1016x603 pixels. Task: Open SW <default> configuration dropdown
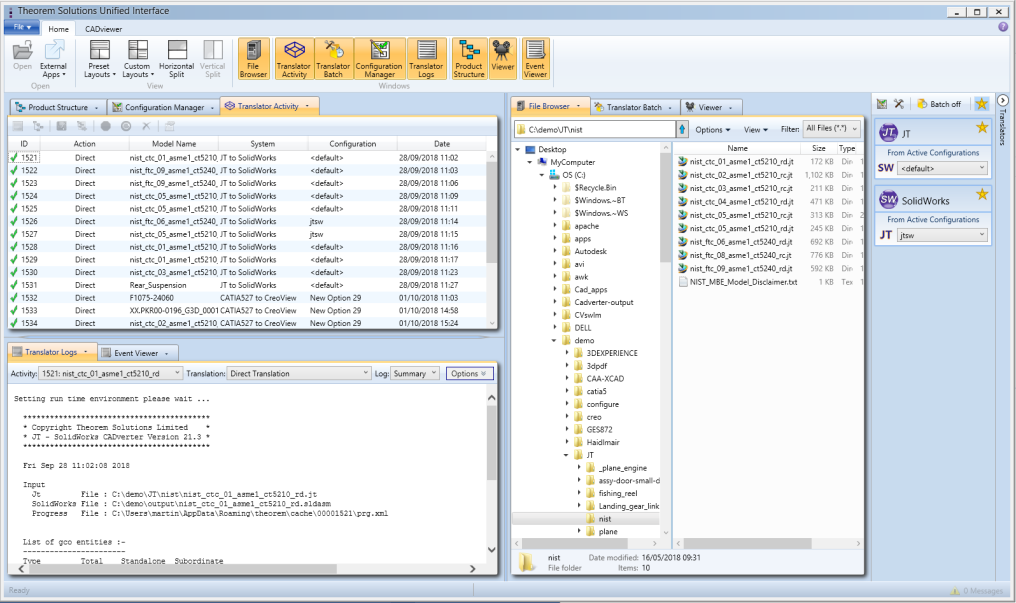pos(943,168)
